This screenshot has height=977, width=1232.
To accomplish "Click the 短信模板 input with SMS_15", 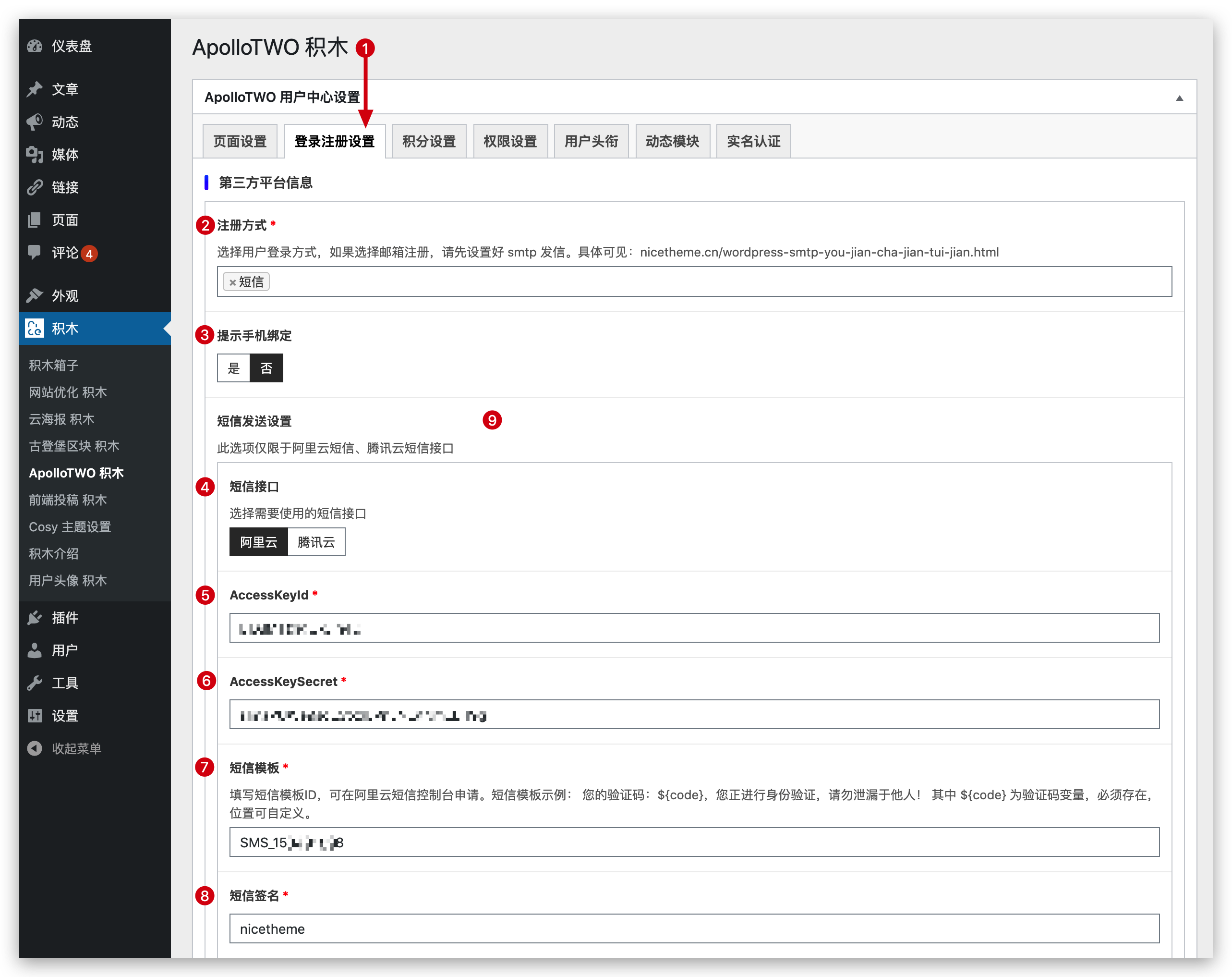I will click(x=694, y=842).
